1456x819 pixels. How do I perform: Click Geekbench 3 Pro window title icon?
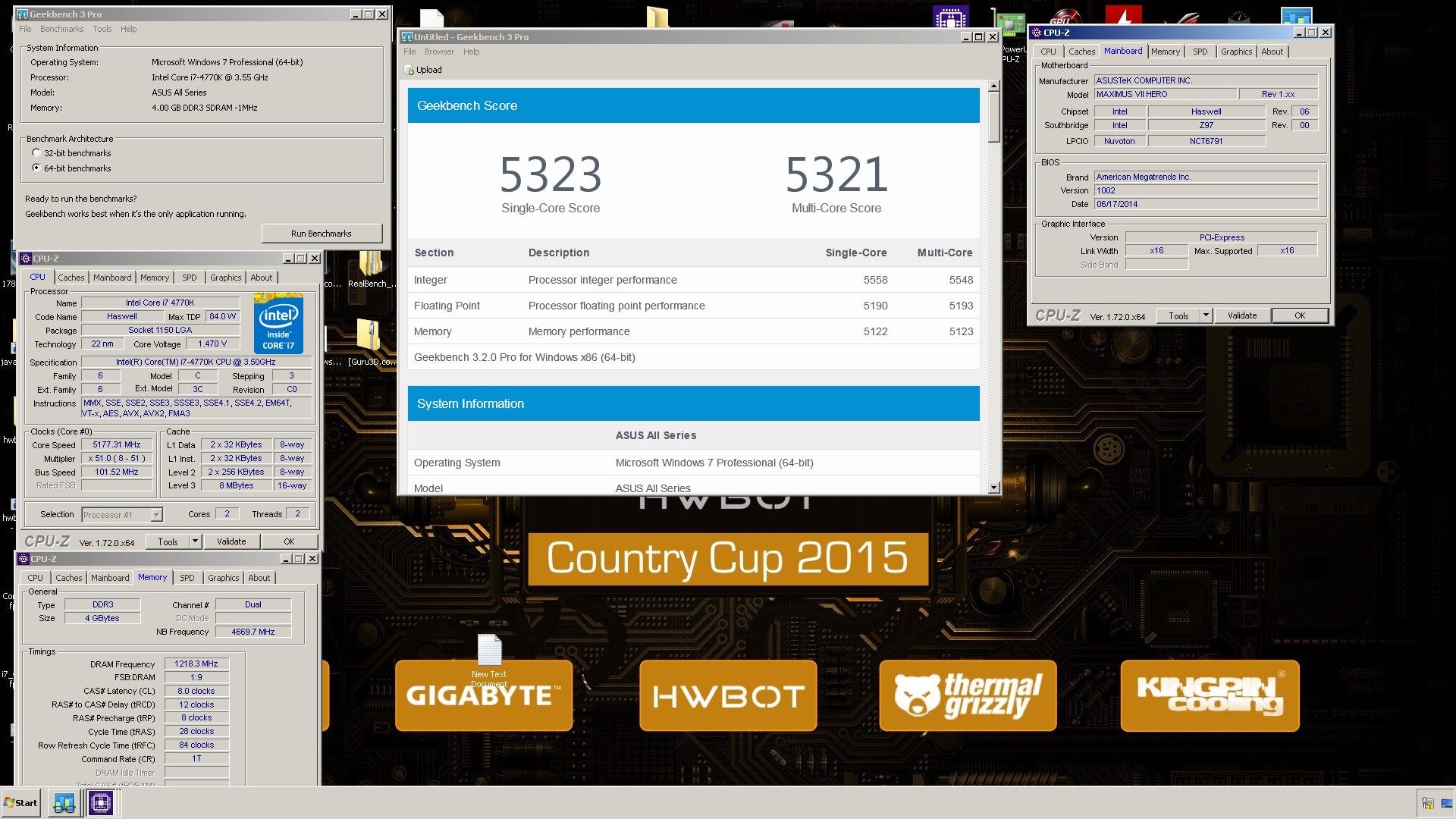[22, 14]
